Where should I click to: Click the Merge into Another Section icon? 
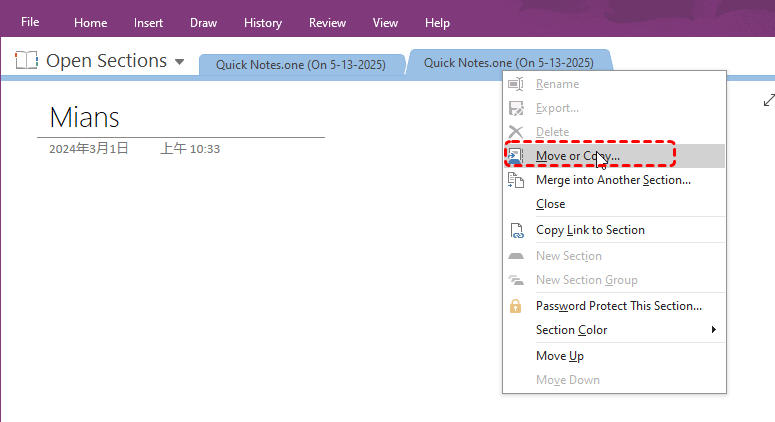(516, 180)
